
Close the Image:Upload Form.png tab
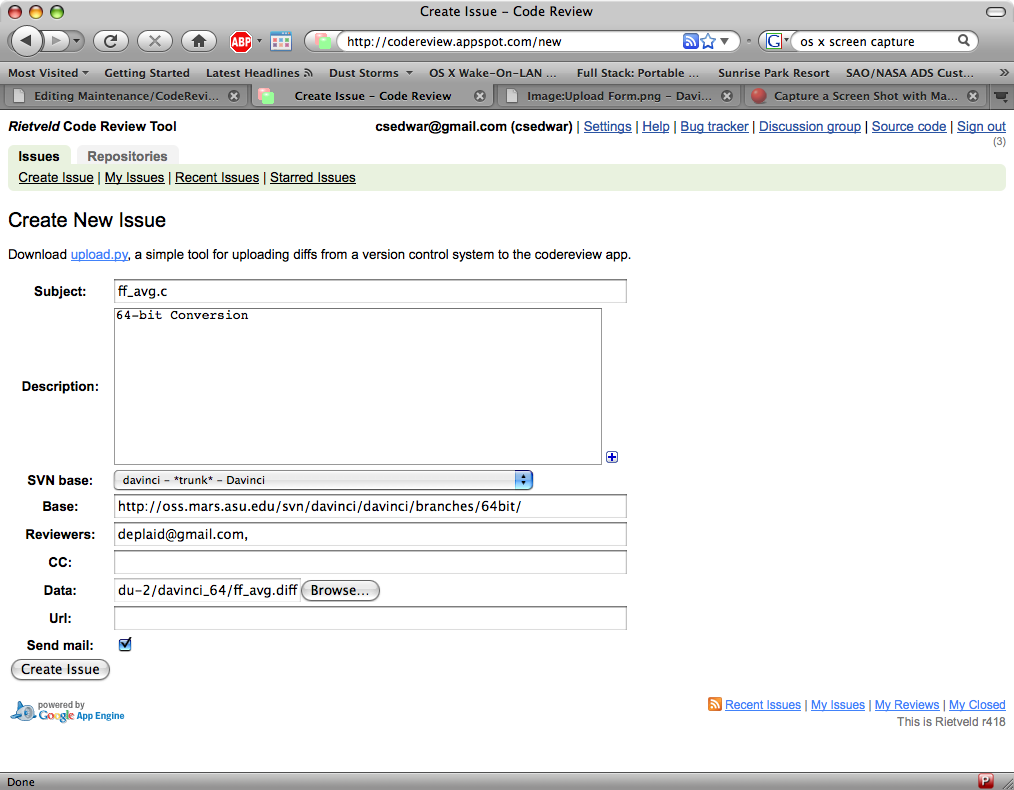pos(727,96)
